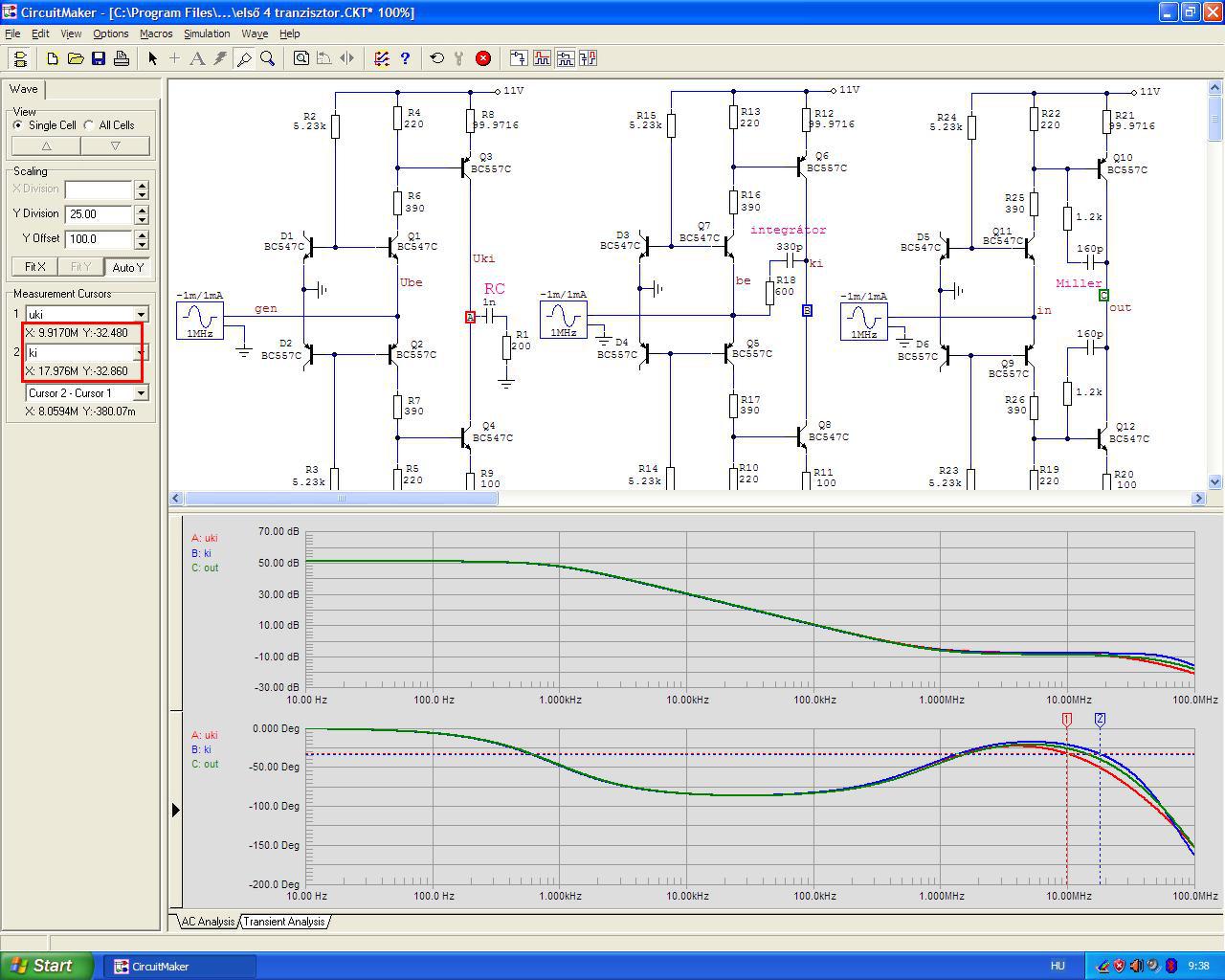Activate the zoom magnifier tool

[x=268, y=58]
